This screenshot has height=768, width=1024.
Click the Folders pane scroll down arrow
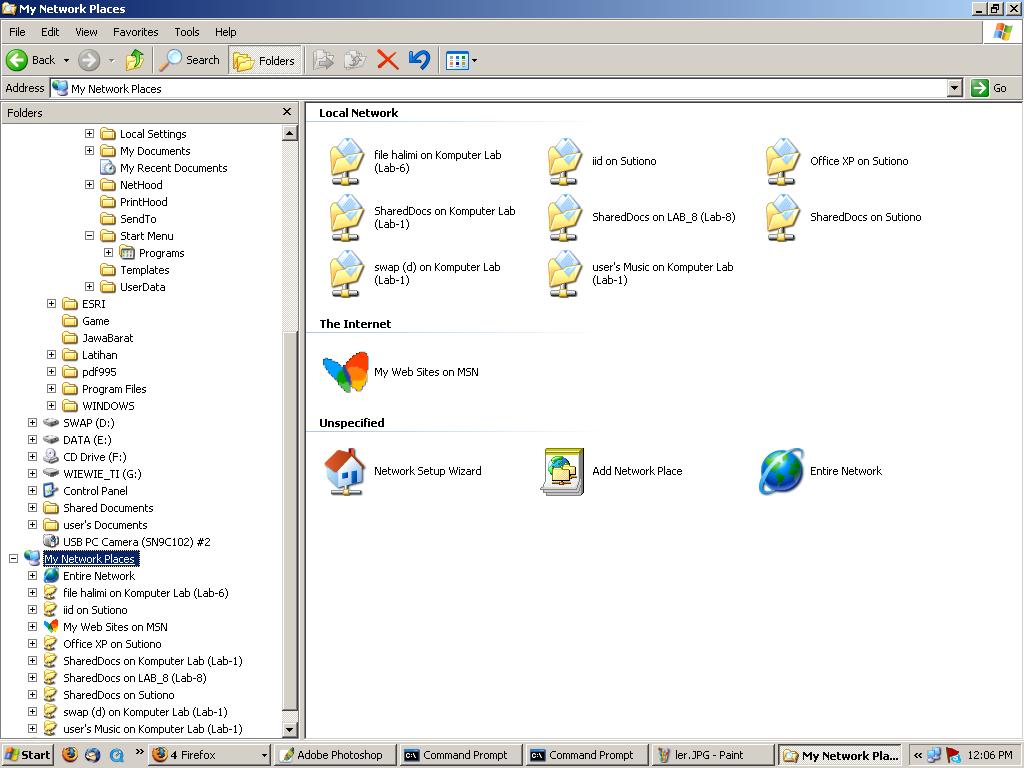290,729
